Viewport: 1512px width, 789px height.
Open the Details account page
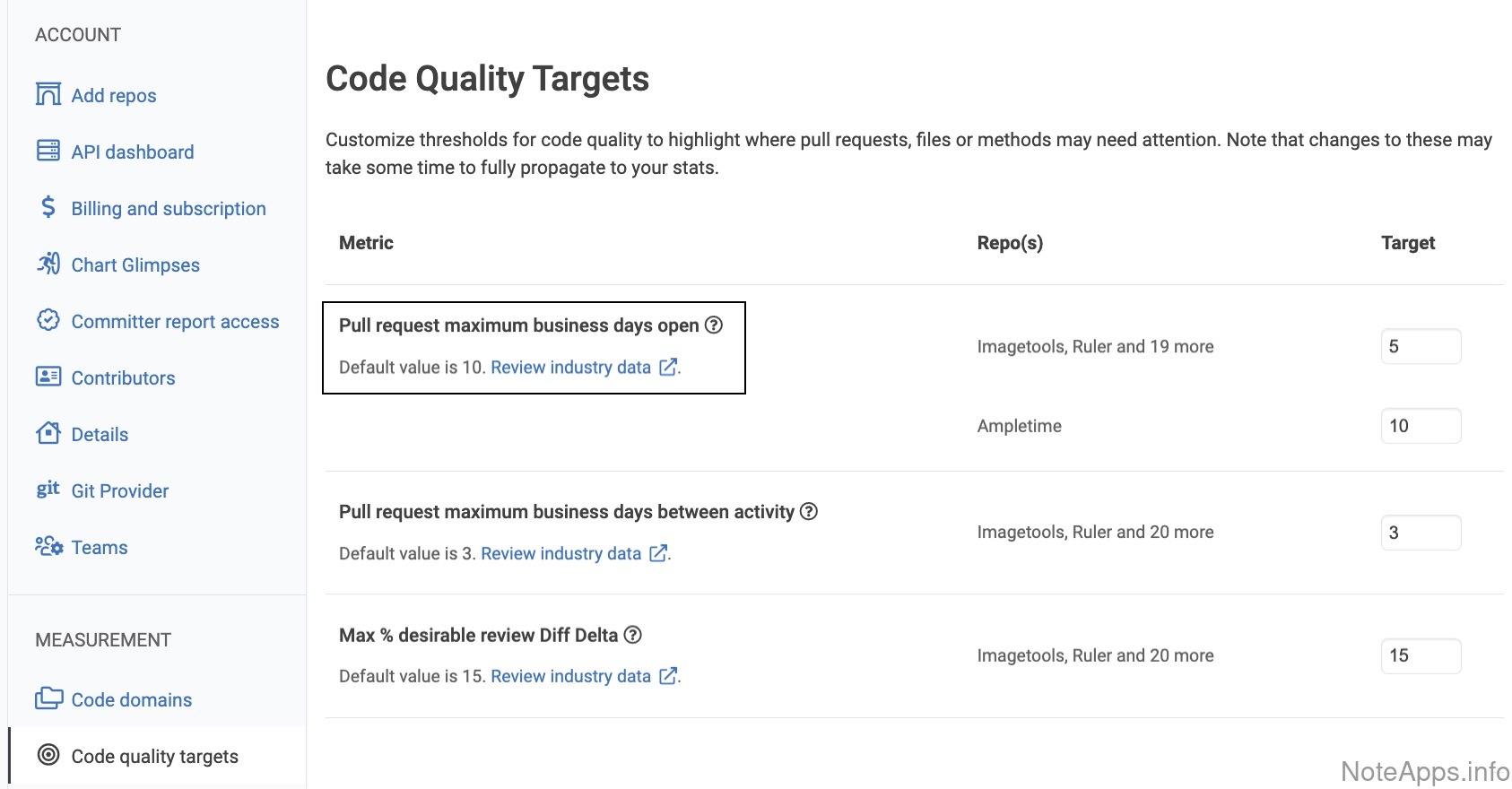[100, 435]
